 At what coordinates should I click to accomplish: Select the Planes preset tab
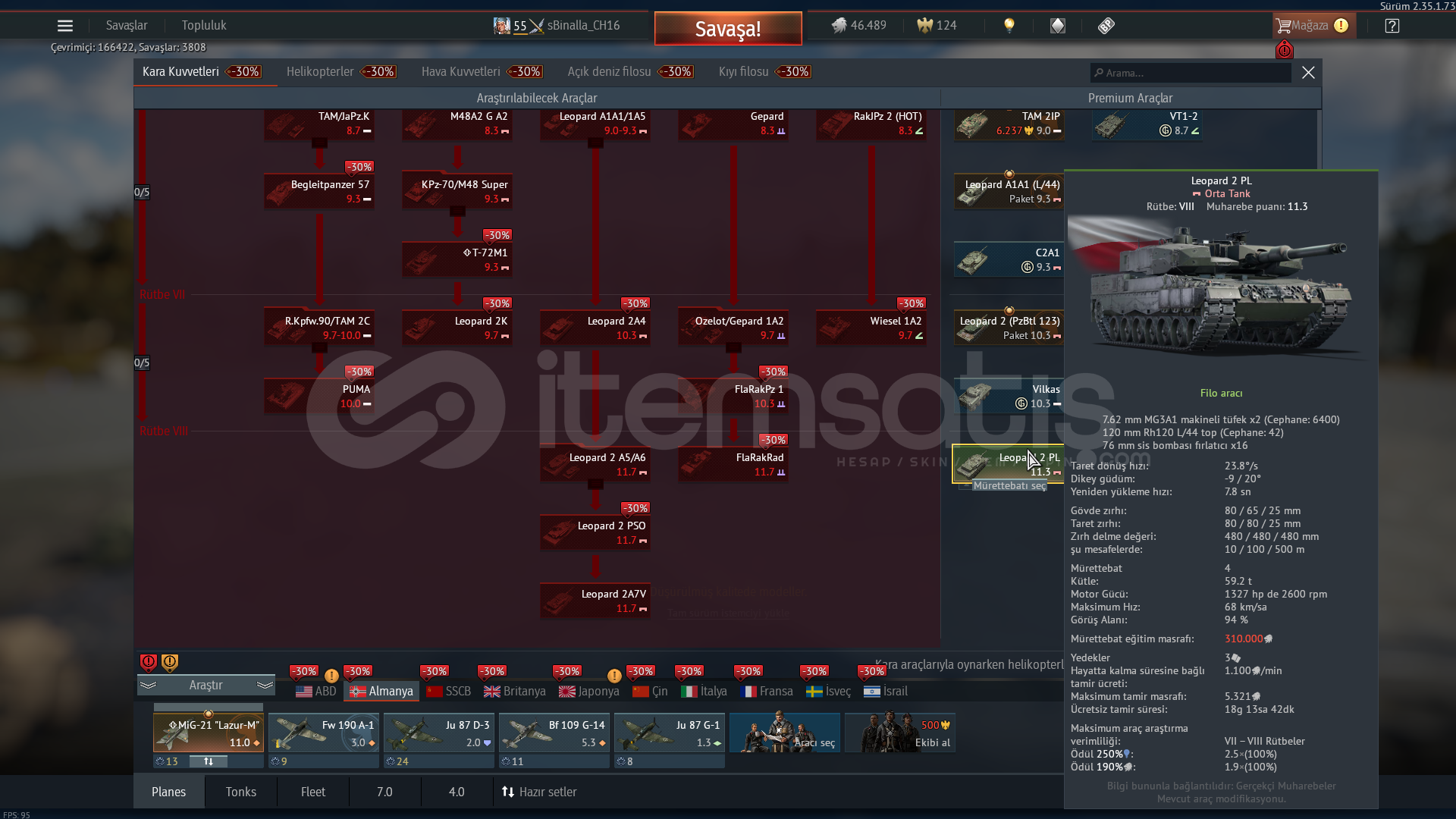tap(168, 792)
